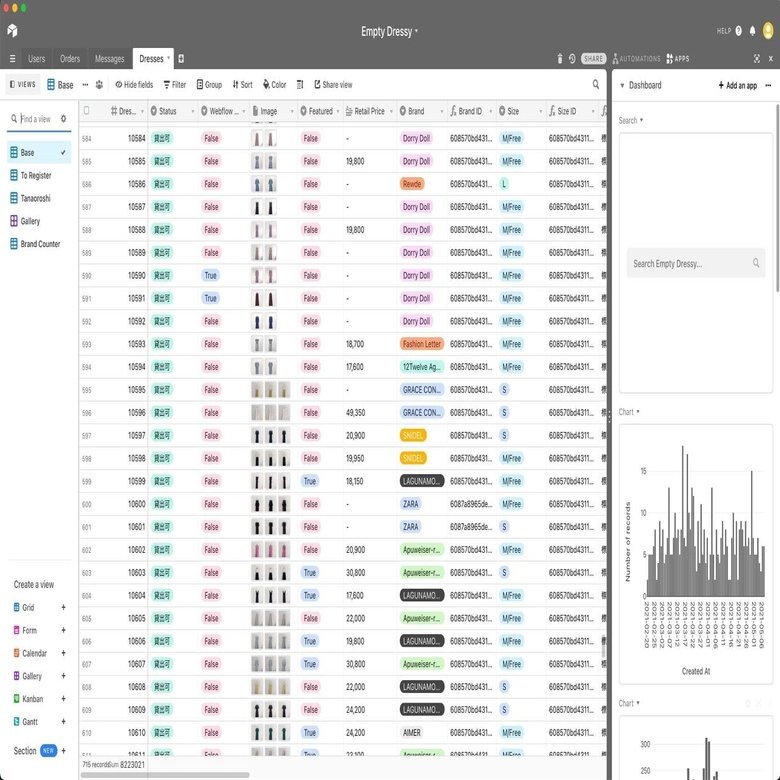Click the Webflow True tag in row 10590
This screenshot has height=780, width=780.
coord(210,276)
